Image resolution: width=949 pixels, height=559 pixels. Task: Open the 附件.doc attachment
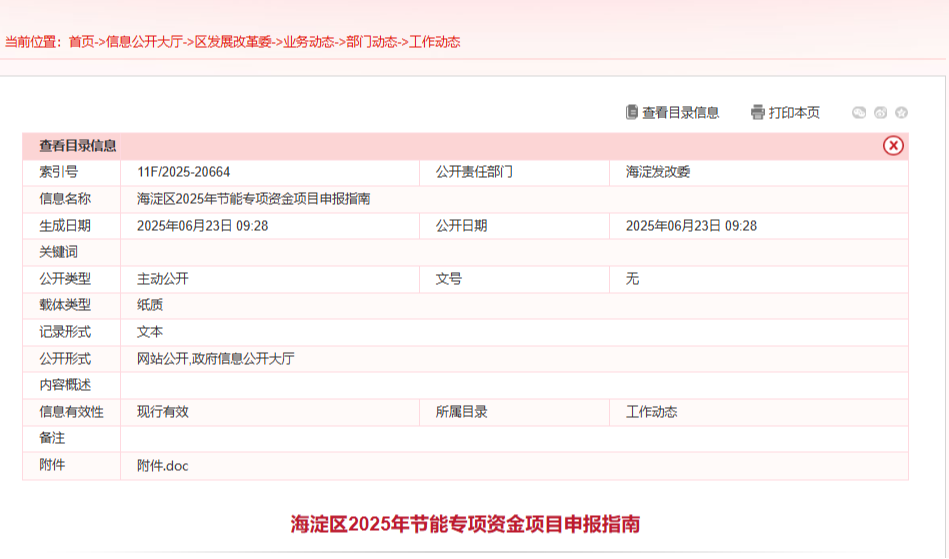[163, 466]
